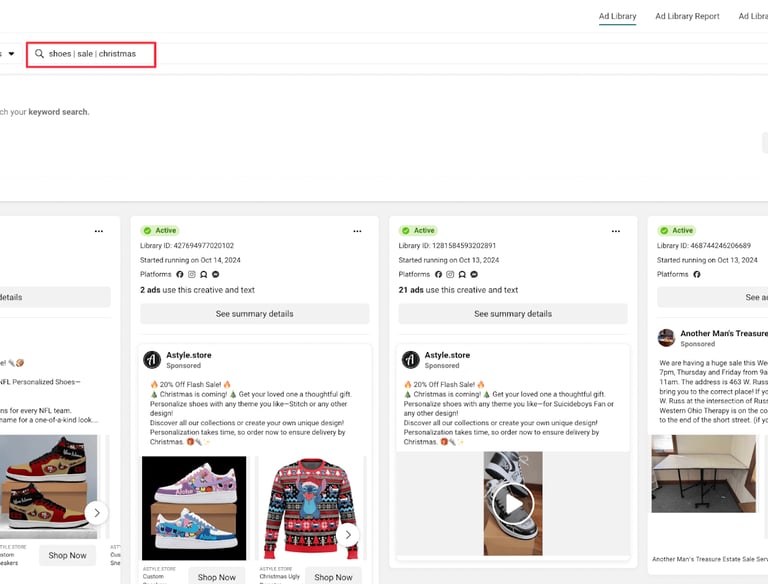768x584 pixels.
Task: Click Messenger platform icon on ad 427694977020102
Action: (x=216, y=274)
